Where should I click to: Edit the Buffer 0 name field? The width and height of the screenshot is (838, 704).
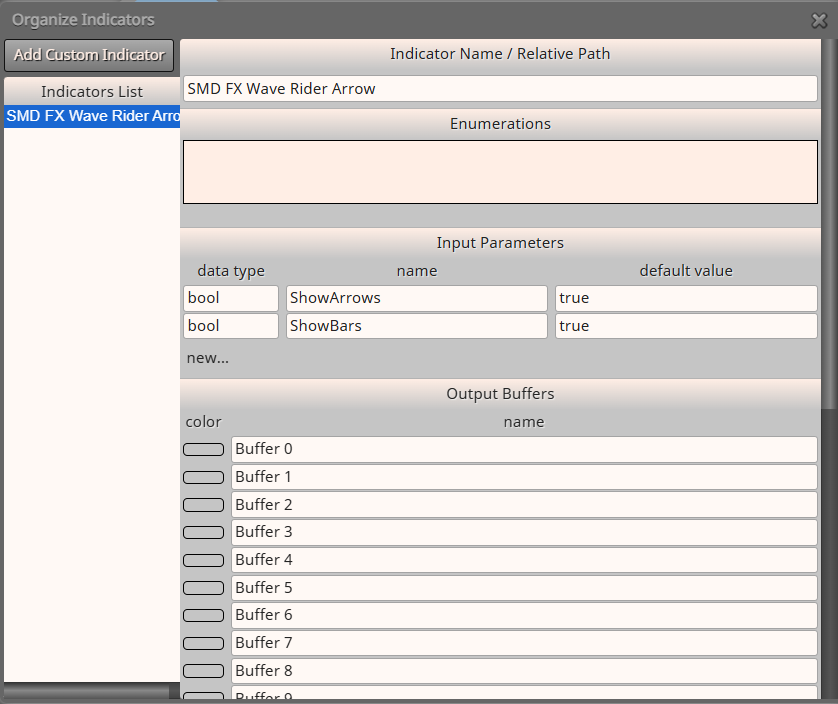tap(524, 449)
